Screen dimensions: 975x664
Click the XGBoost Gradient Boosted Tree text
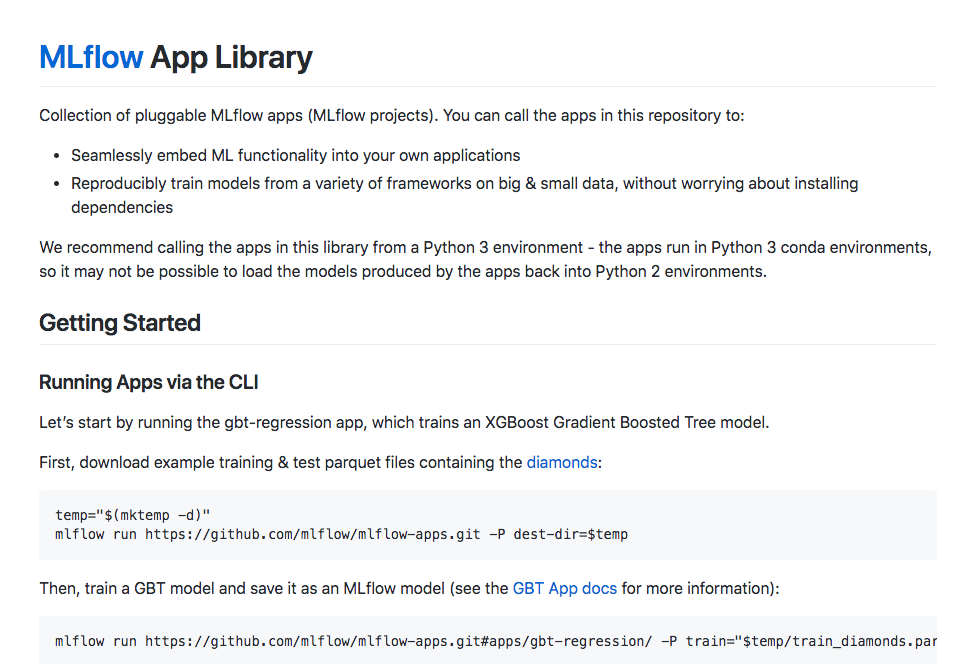coord(626,422)
